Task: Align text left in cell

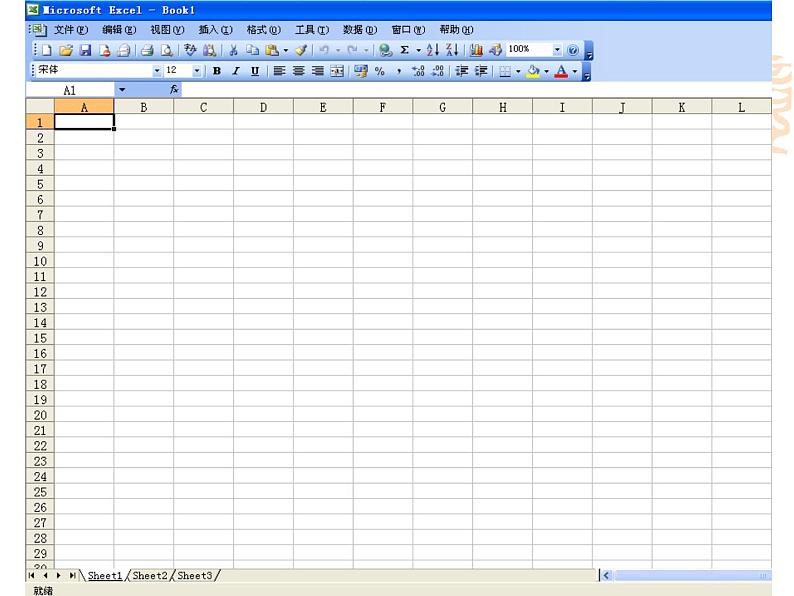Action: coord(280,71)
